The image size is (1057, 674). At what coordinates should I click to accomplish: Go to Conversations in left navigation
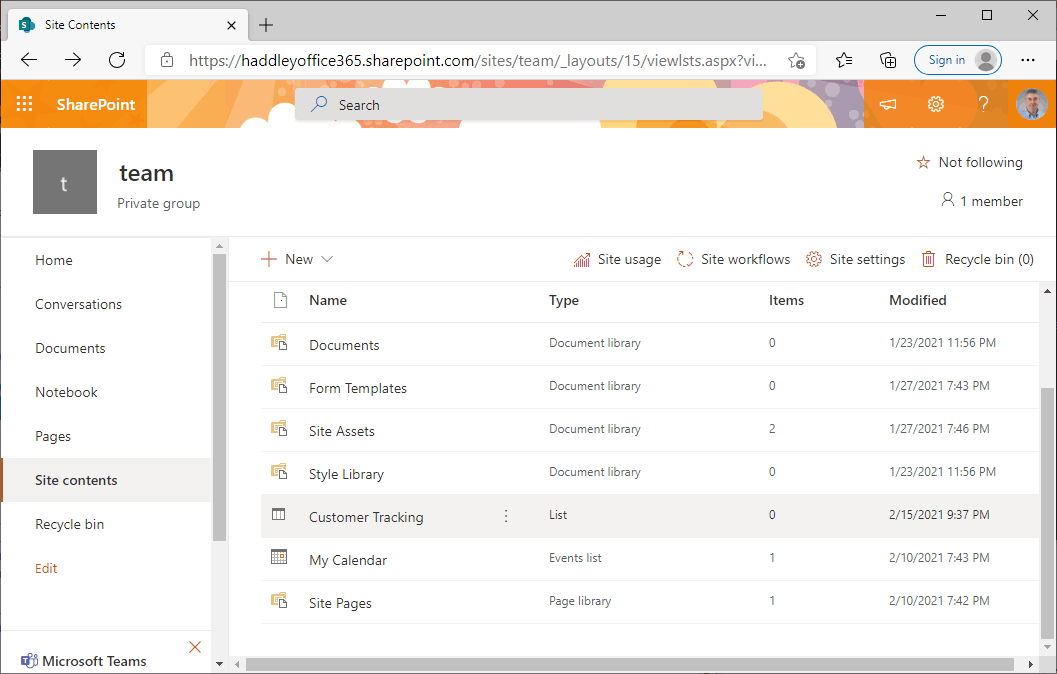tap(78, 304)
